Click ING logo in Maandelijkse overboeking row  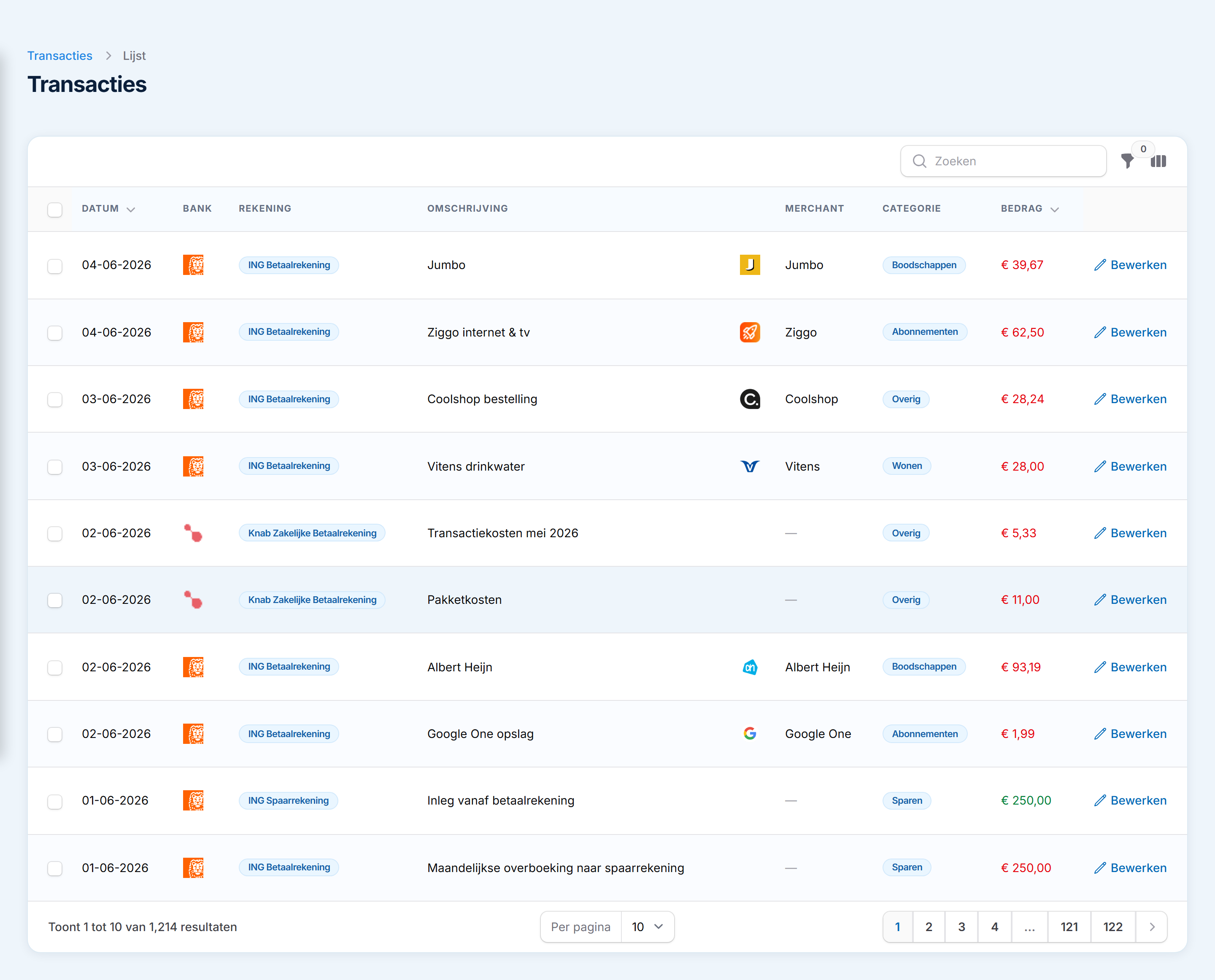(193, 868)
